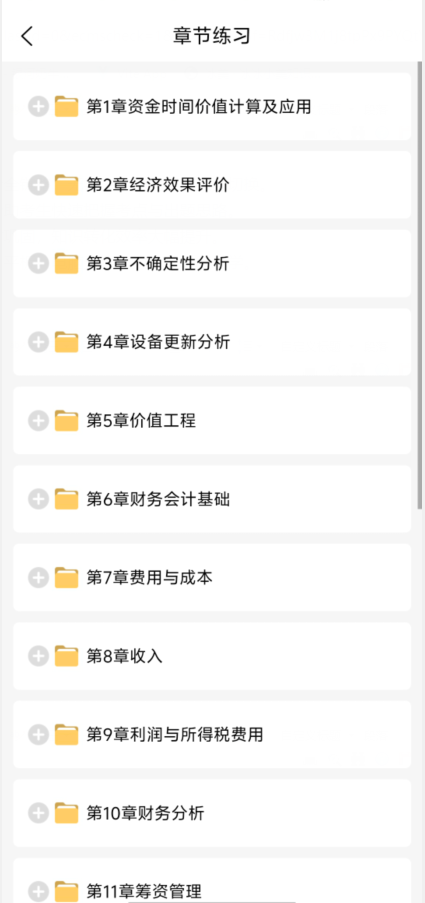
Task: Click folder icon of 第1章资金时间价值计算及应用
Action: [67, 107]
